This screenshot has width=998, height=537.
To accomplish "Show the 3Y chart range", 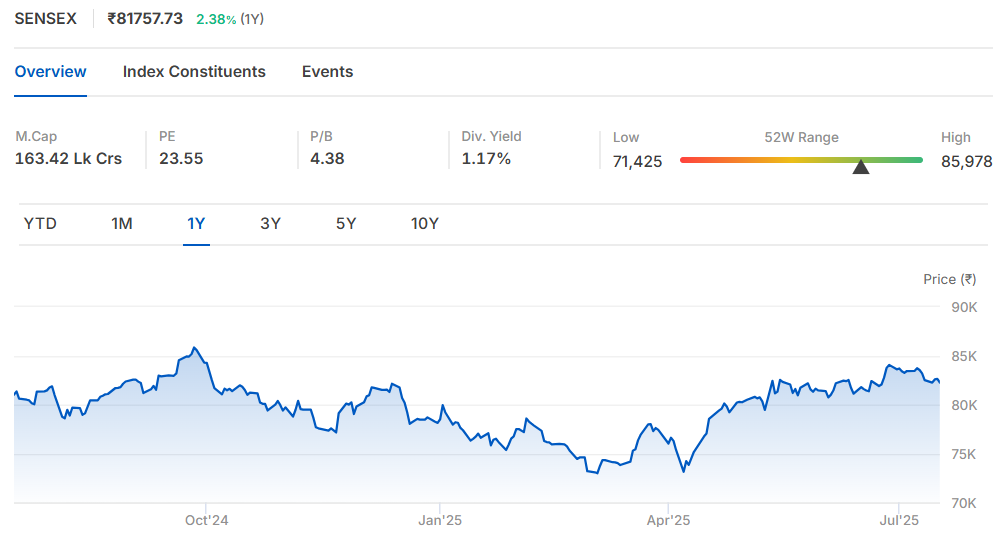I will (271, 223).
